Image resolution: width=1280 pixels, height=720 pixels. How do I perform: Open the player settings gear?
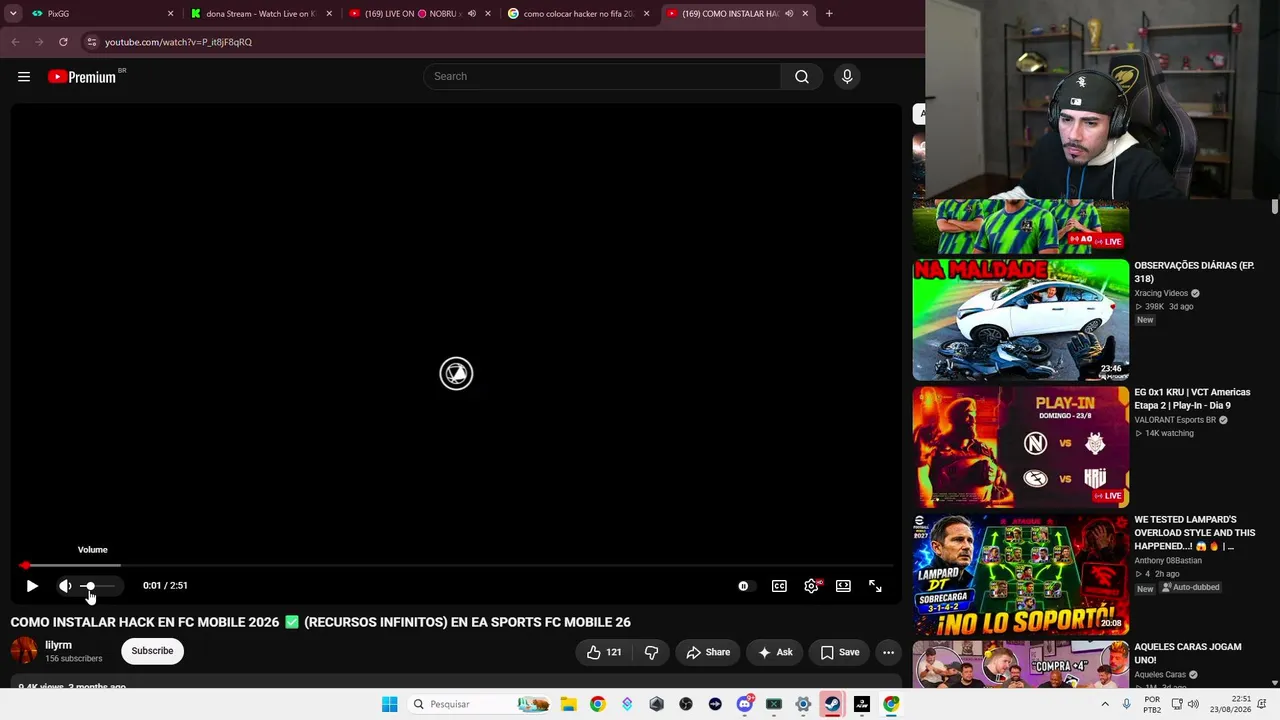811,586
